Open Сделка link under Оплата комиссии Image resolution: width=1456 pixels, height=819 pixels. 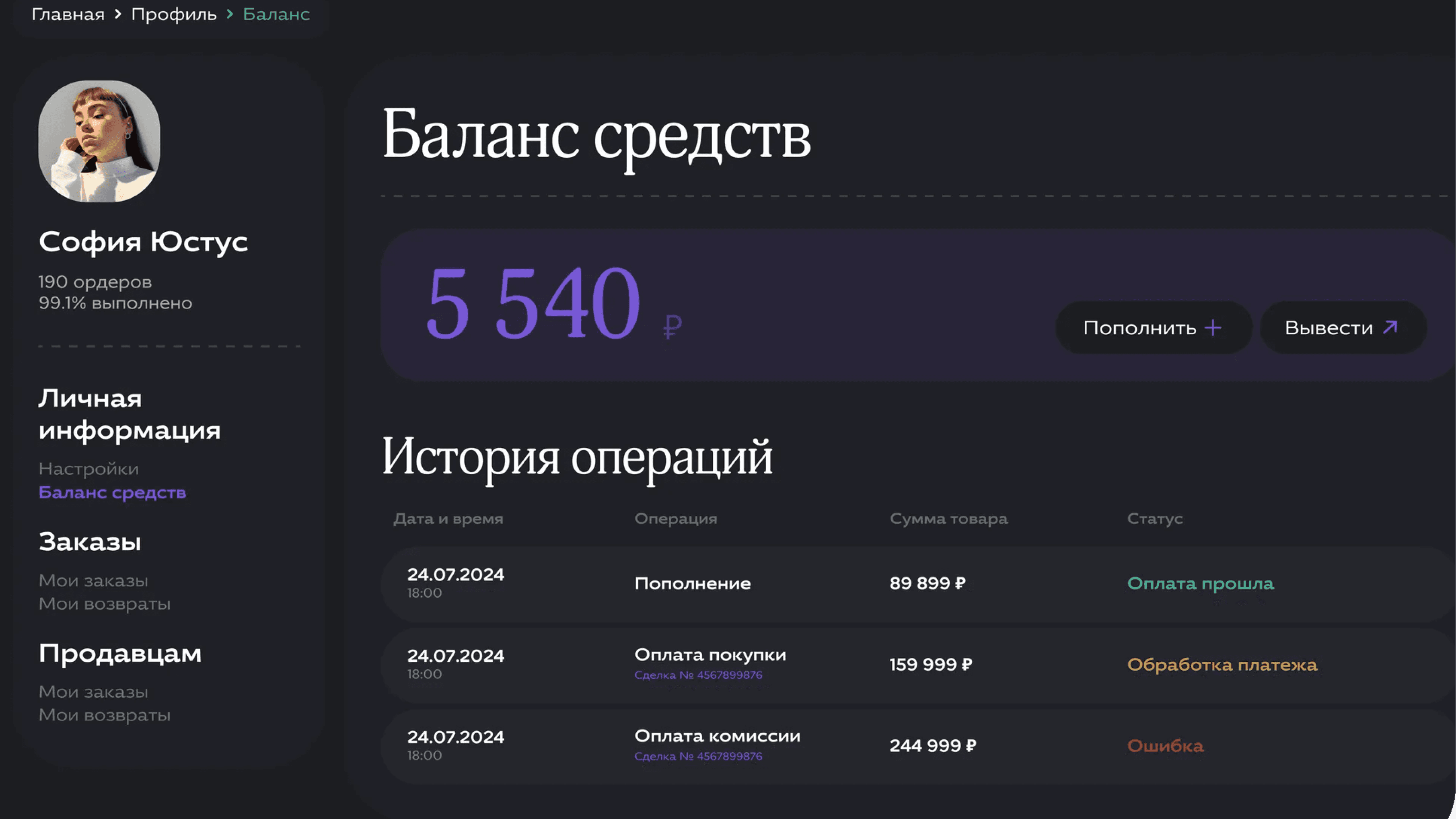pyautogui.click(x=698, y=756)
